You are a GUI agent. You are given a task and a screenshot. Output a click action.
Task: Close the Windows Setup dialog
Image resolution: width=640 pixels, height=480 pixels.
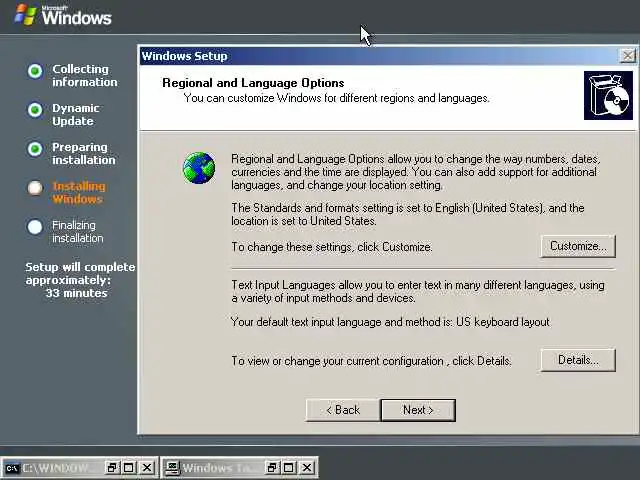point(627,56)
